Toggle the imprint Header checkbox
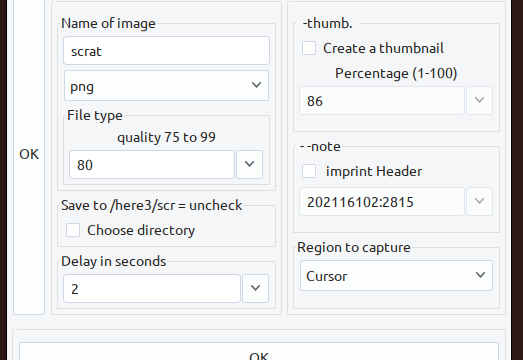Viewport: 523px width, 360px height. (x=309, y=171)
